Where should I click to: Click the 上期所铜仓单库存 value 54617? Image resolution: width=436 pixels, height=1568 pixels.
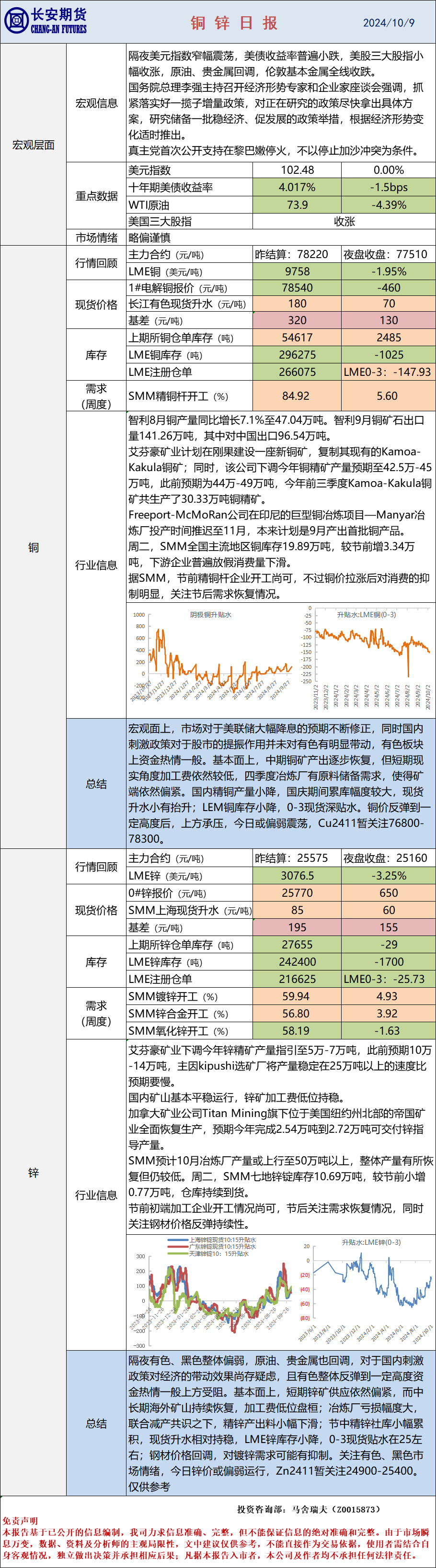click(x=297, y=338)
